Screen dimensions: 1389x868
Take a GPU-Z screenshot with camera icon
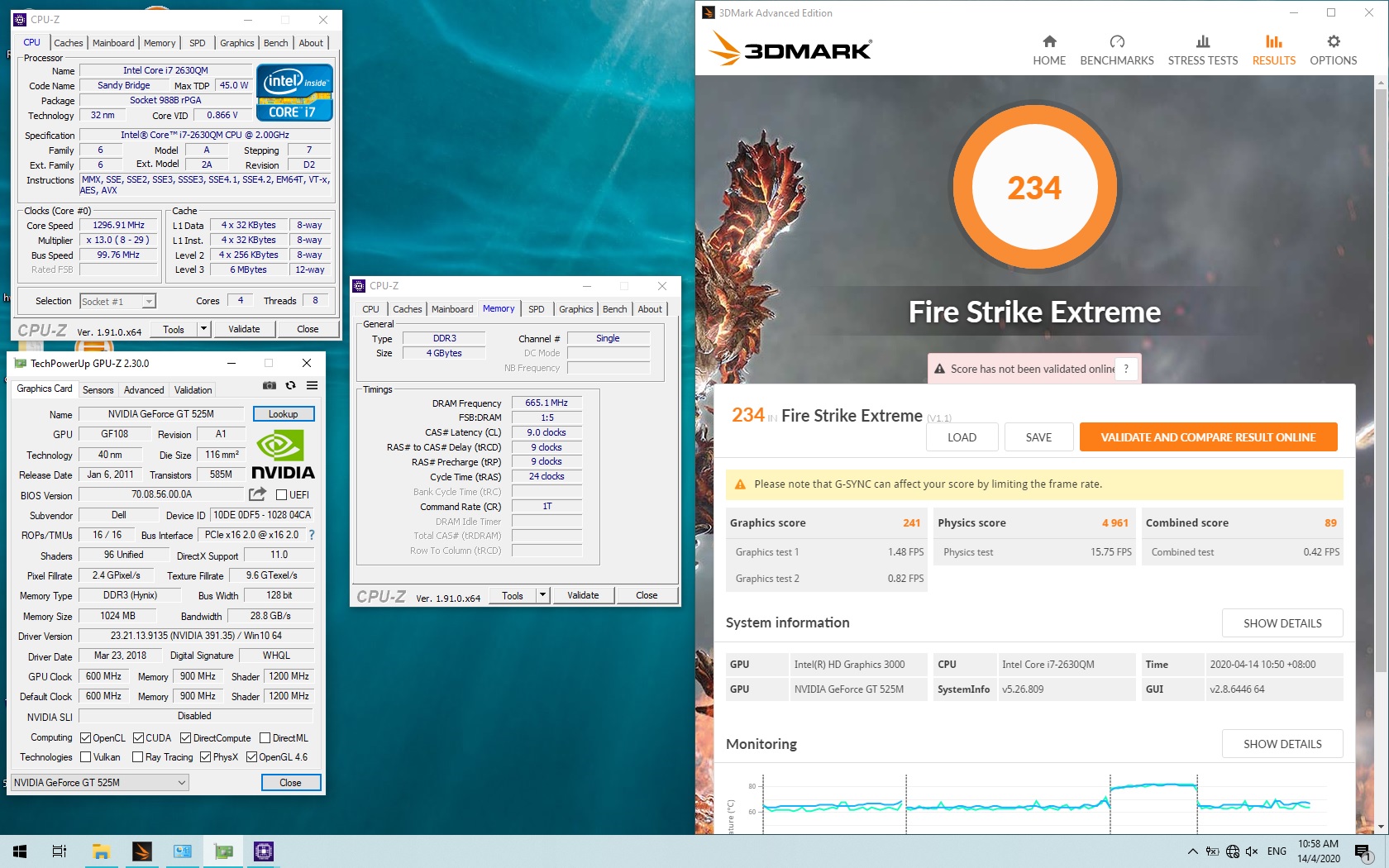click(270, 385)
